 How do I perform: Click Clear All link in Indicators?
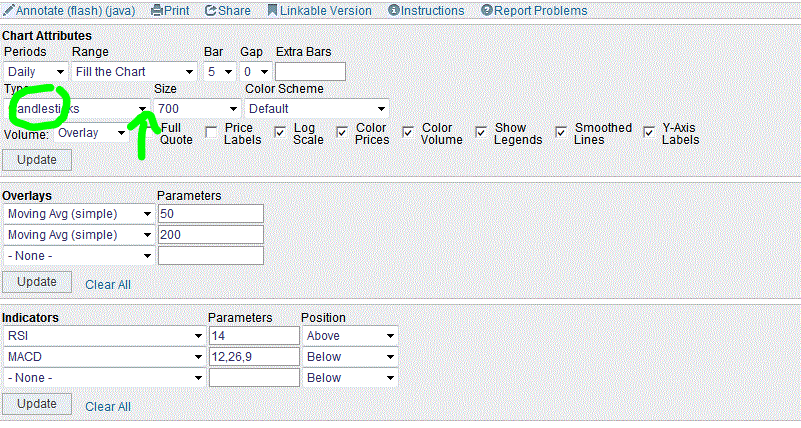click(x=108, y=407)
